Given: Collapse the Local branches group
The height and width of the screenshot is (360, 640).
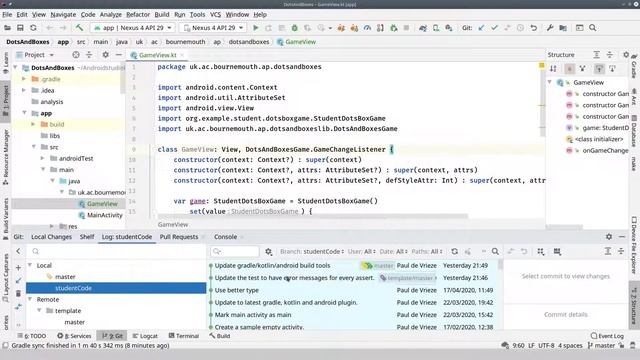Looking at the screenshot, I should 30,265.
